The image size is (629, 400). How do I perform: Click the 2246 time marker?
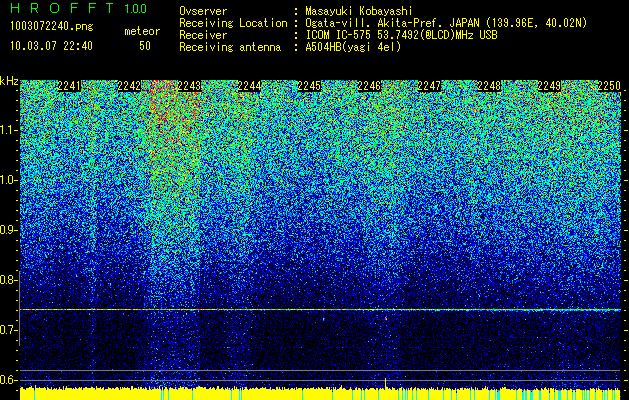click(x=369, y=86)
